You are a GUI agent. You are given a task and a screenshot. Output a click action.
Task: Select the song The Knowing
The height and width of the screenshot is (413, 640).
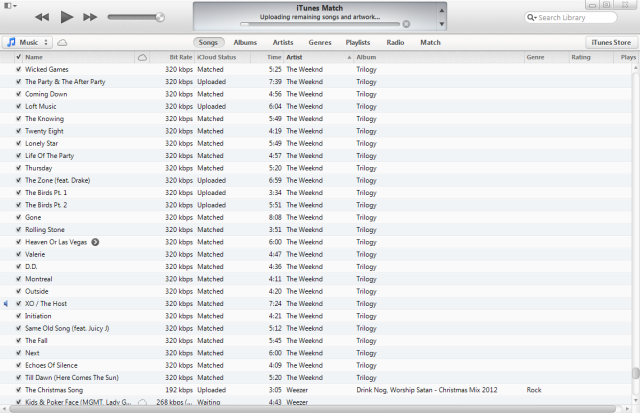click(44, 119)
